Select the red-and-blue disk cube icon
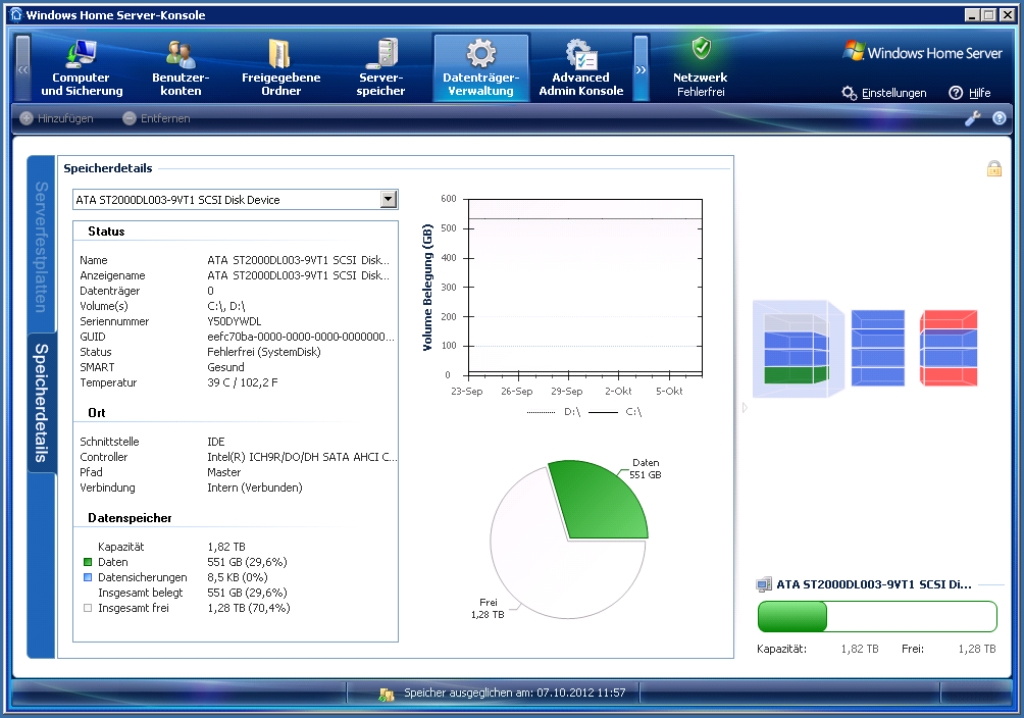The image size is (1024, 718). (x=949, y=348)
